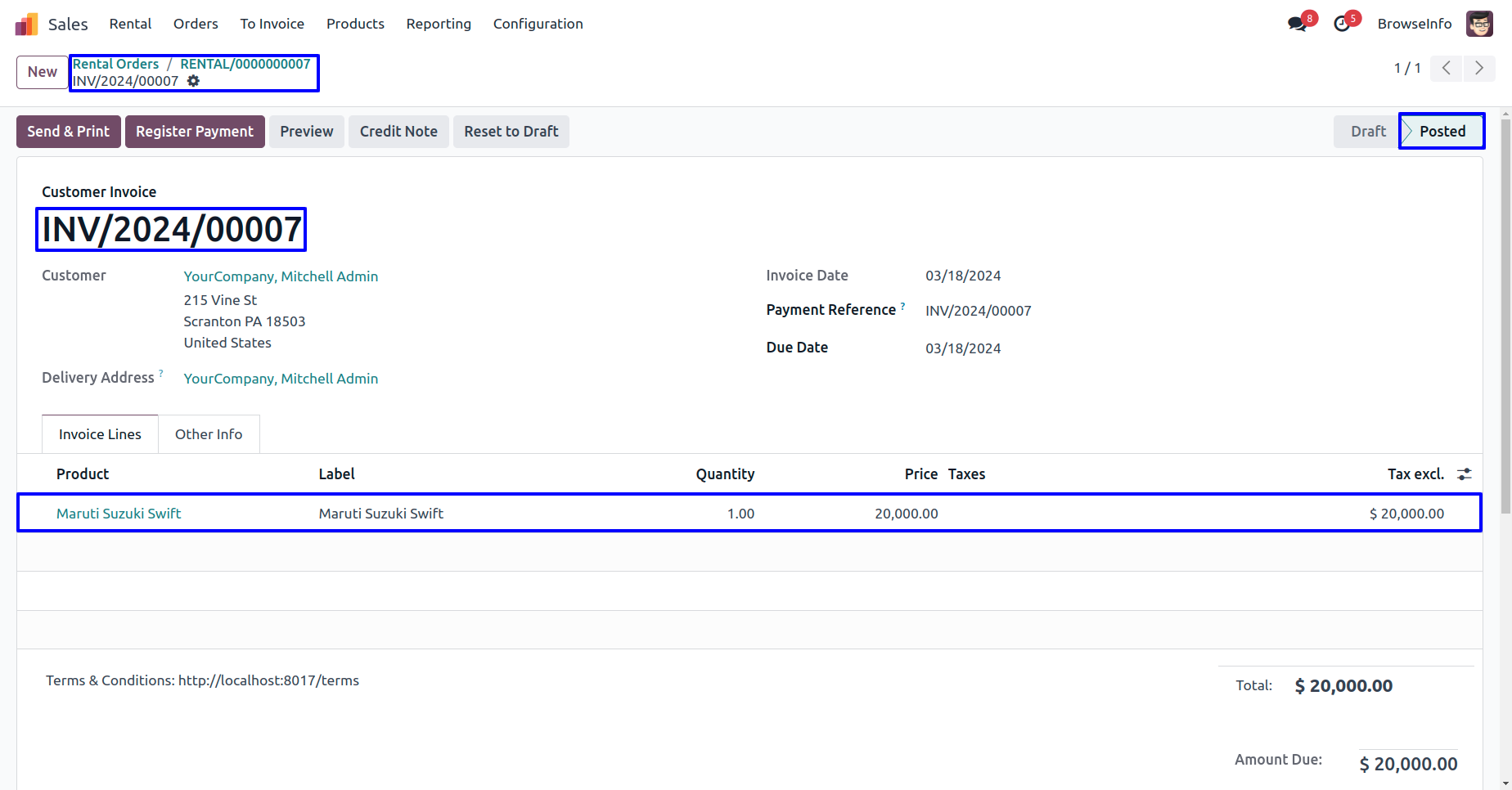Switch to the Other Info tab
The width and height of the screenshot is (1512, 790).
[209, 434]
